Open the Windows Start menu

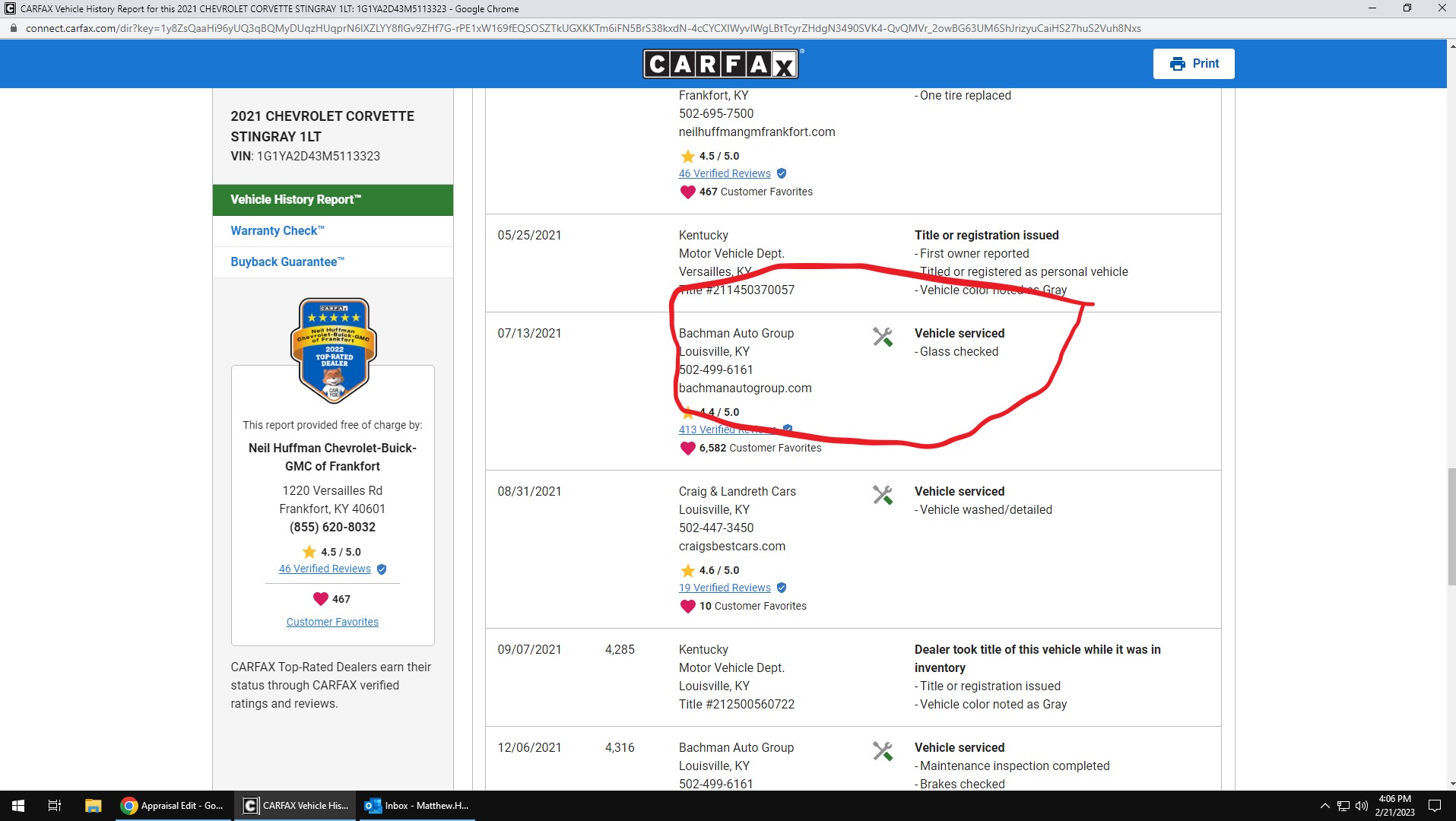18,806
